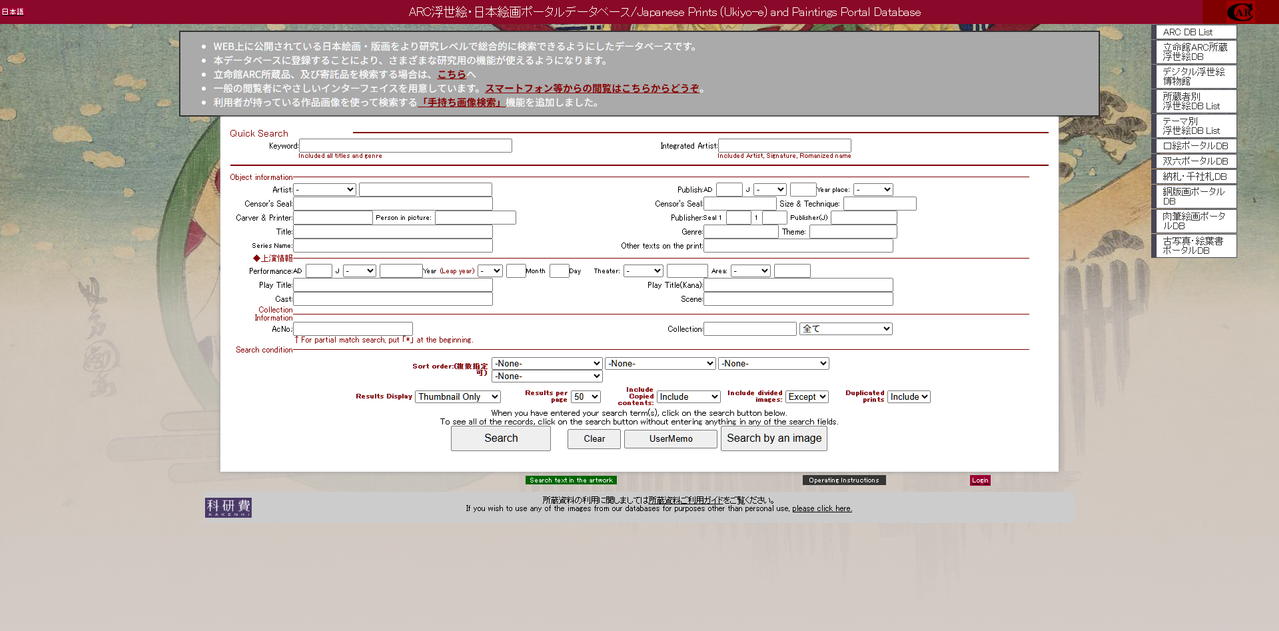This screenshot has height=631, width=1279.
Task: Open テーマ別浮世絵DB List menu item
Action: click(1194, 126)
